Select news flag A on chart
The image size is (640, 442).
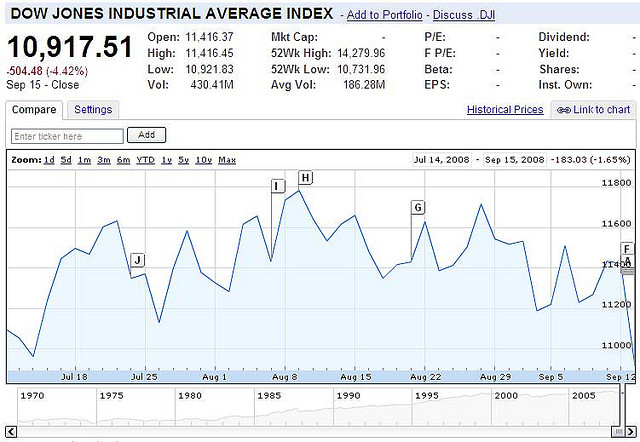(x=628, y=261)
